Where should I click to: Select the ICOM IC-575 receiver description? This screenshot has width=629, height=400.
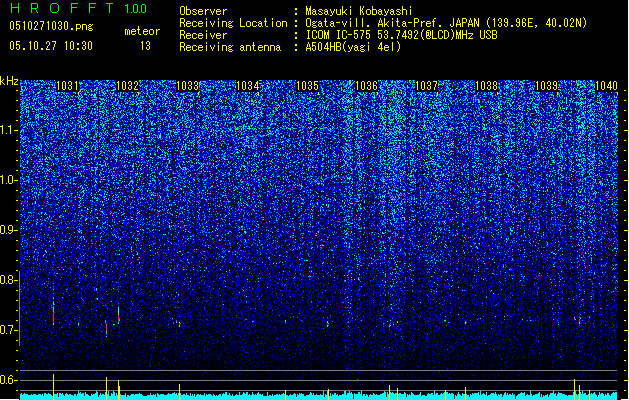[401, 35]
